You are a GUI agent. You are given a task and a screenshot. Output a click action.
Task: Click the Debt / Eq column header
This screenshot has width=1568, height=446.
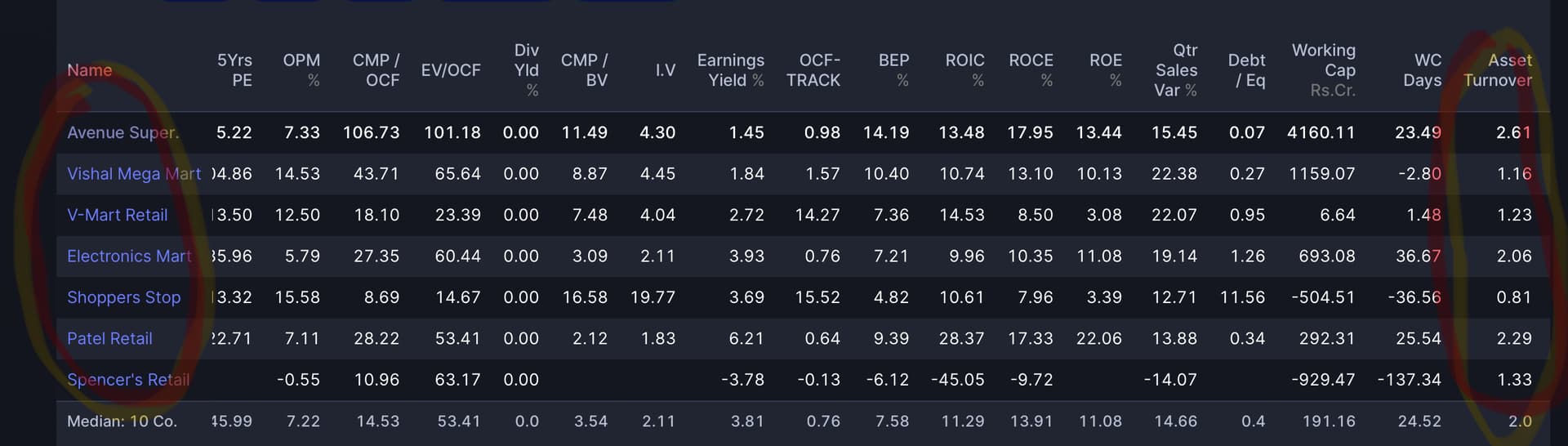coord(1246,70)
